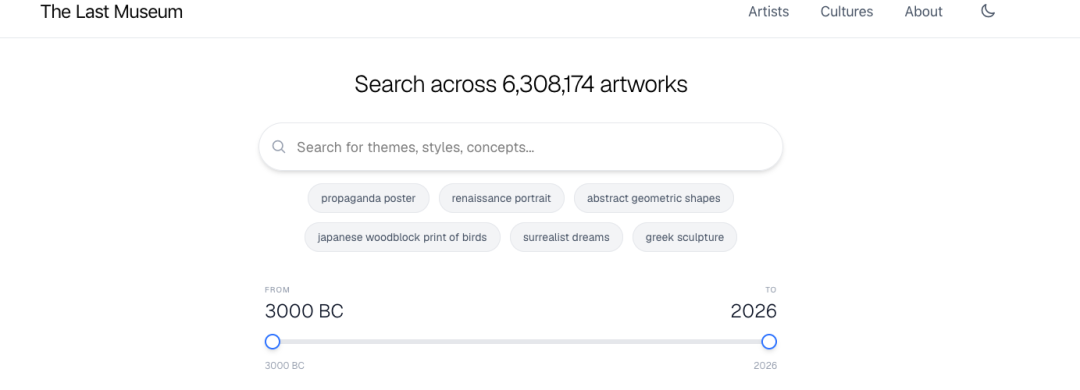The image size is (1080, 390).
Task: Open The Last Museum home link
Action: tap(112, 12)
